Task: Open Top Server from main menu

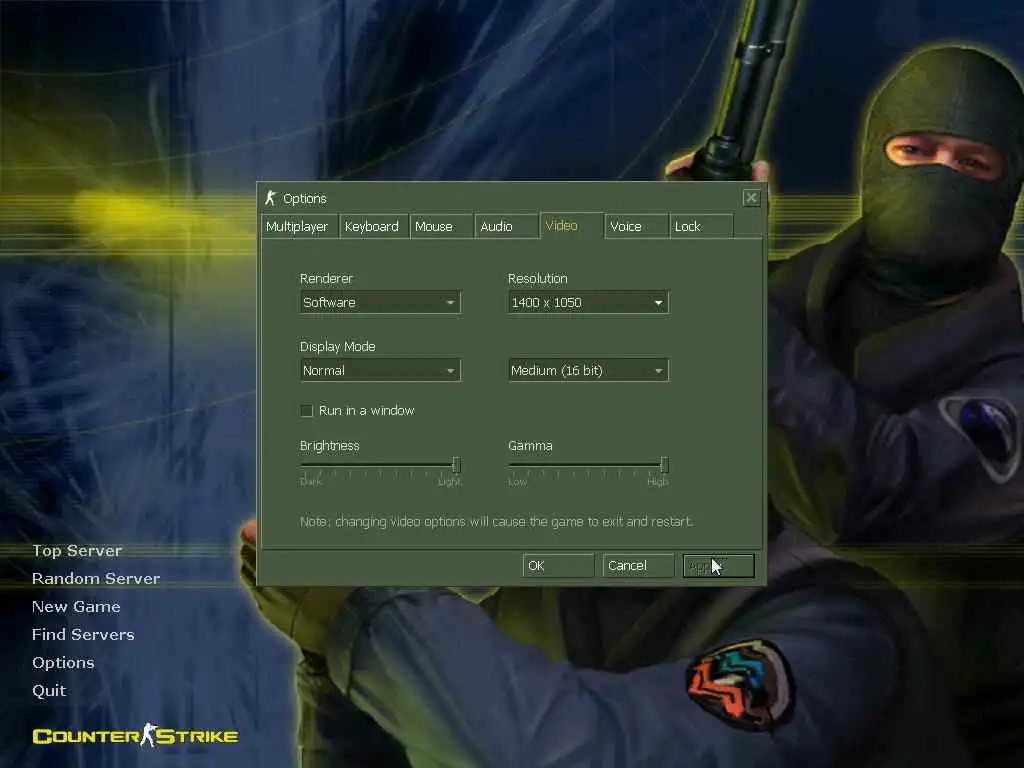Action: (77, 551)
